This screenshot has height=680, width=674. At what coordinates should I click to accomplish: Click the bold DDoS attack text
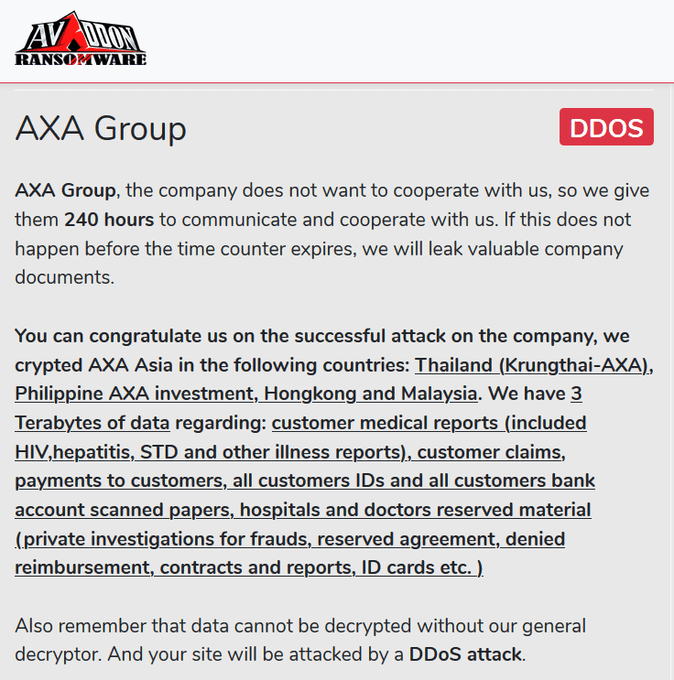[465, 655]
